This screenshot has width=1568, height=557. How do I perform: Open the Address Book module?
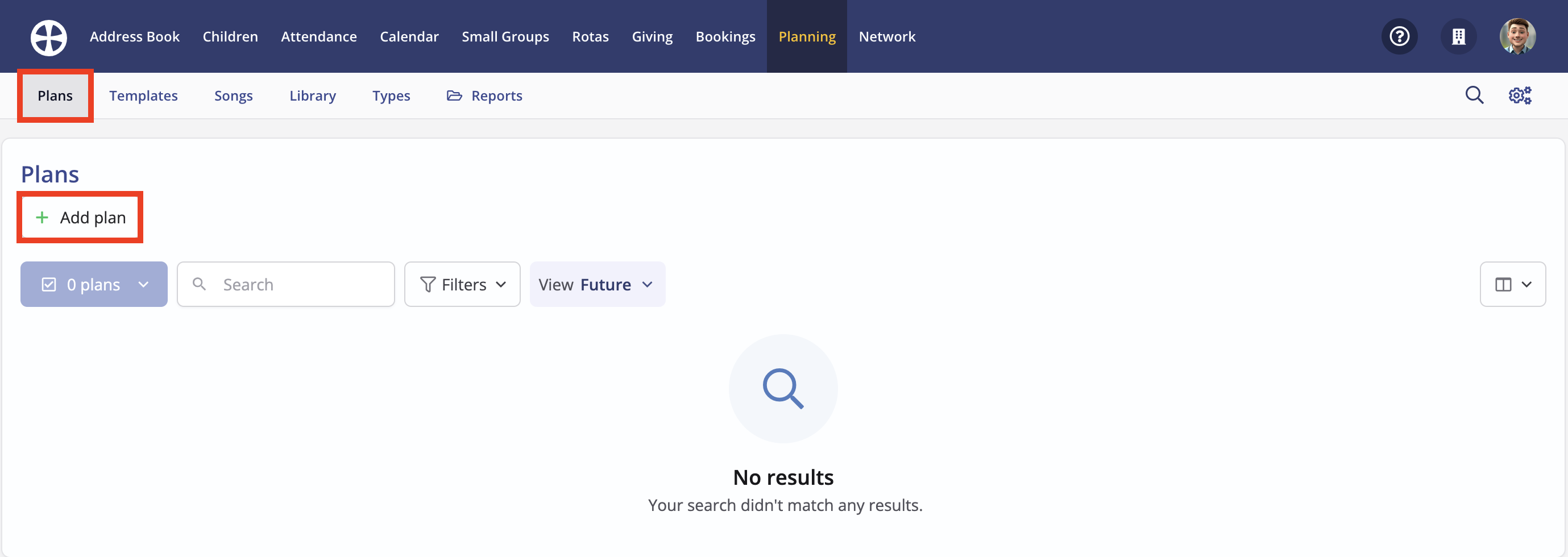(x=135, y=36)
